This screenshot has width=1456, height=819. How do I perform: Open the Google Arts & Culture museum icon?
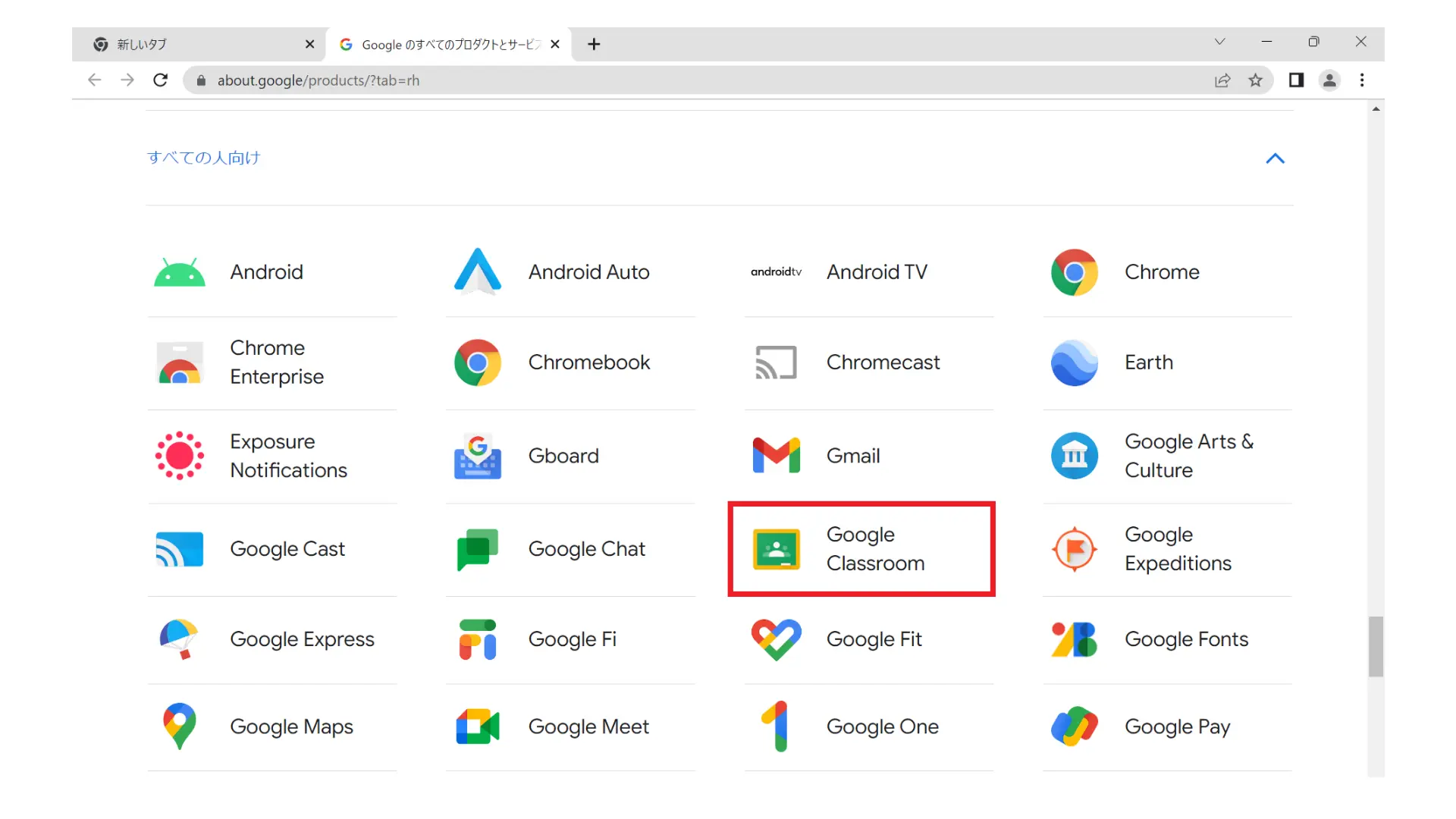pos(1075,456)
